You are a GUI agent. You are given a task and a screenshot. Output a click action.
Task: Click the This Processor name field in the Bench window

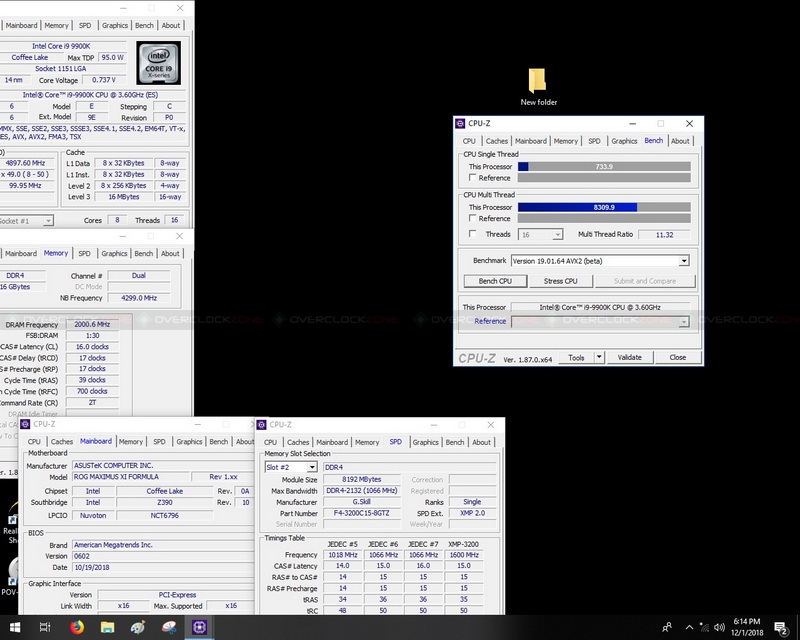click(601, 307)
